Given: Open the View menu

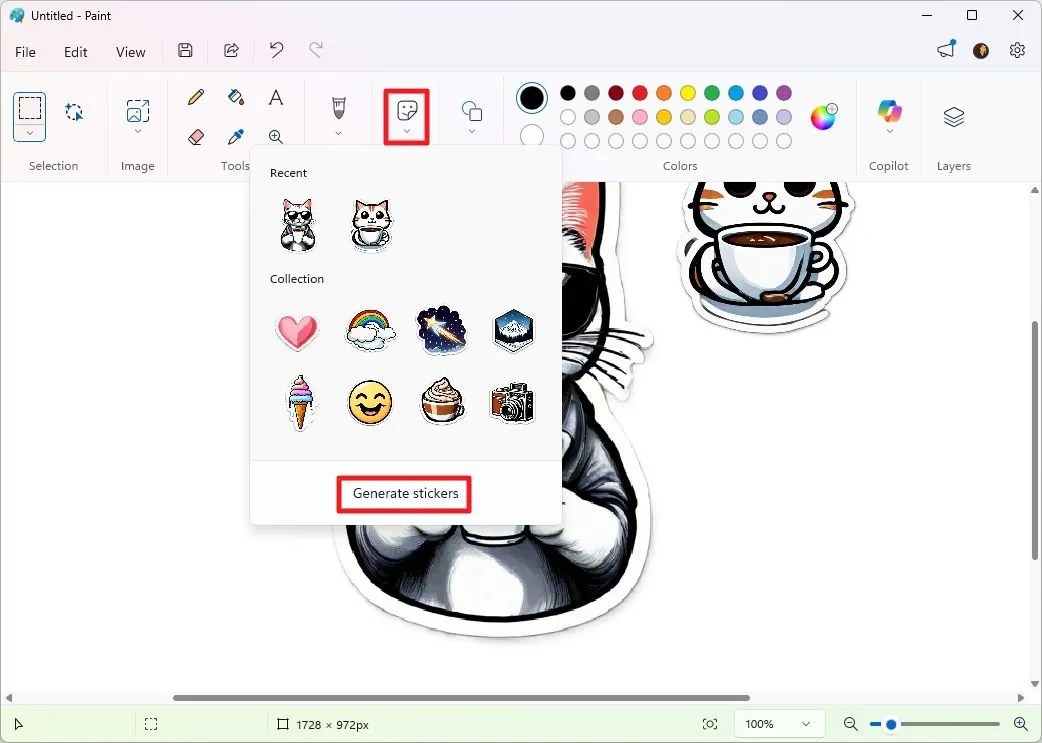Looking at the screenshot, I should coord(130,52).
